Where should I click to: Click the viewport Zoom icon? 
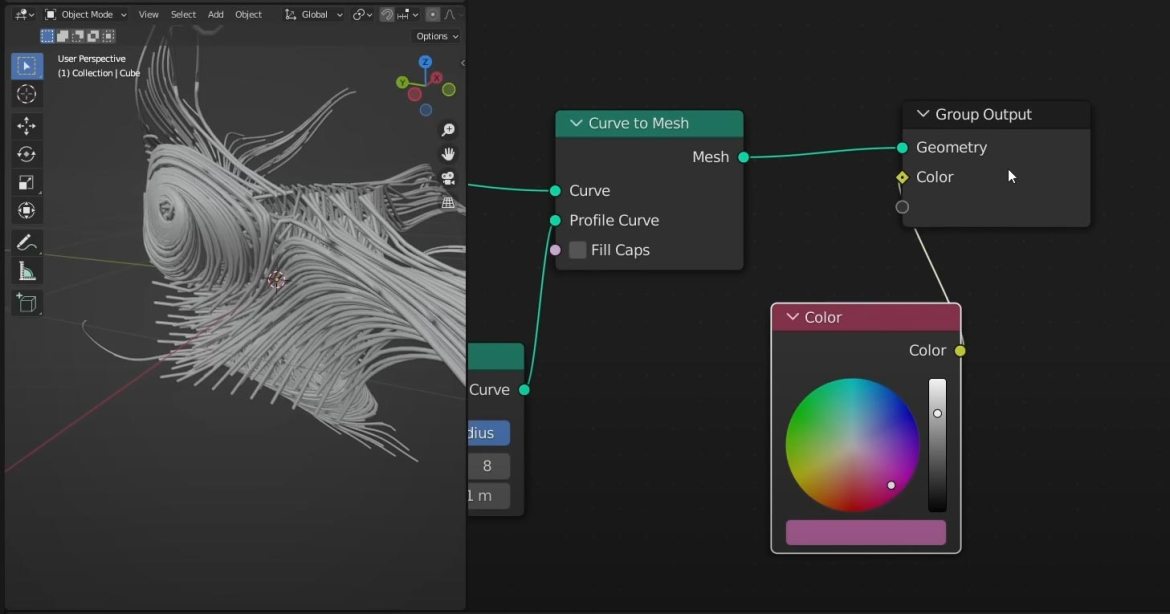point(448,130)
